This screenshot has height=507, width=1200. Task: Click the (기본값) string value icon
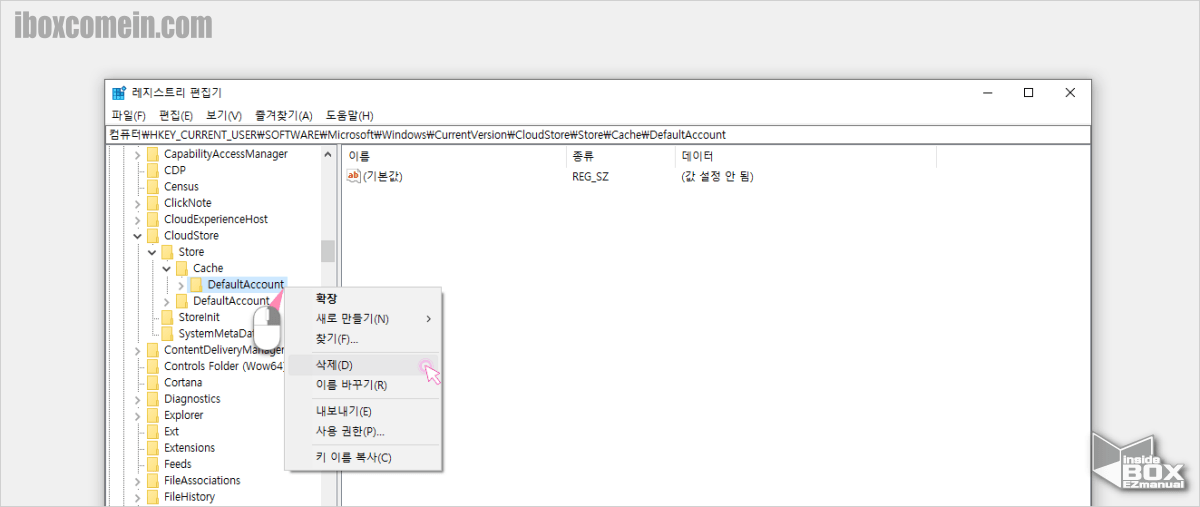[353, 176]
